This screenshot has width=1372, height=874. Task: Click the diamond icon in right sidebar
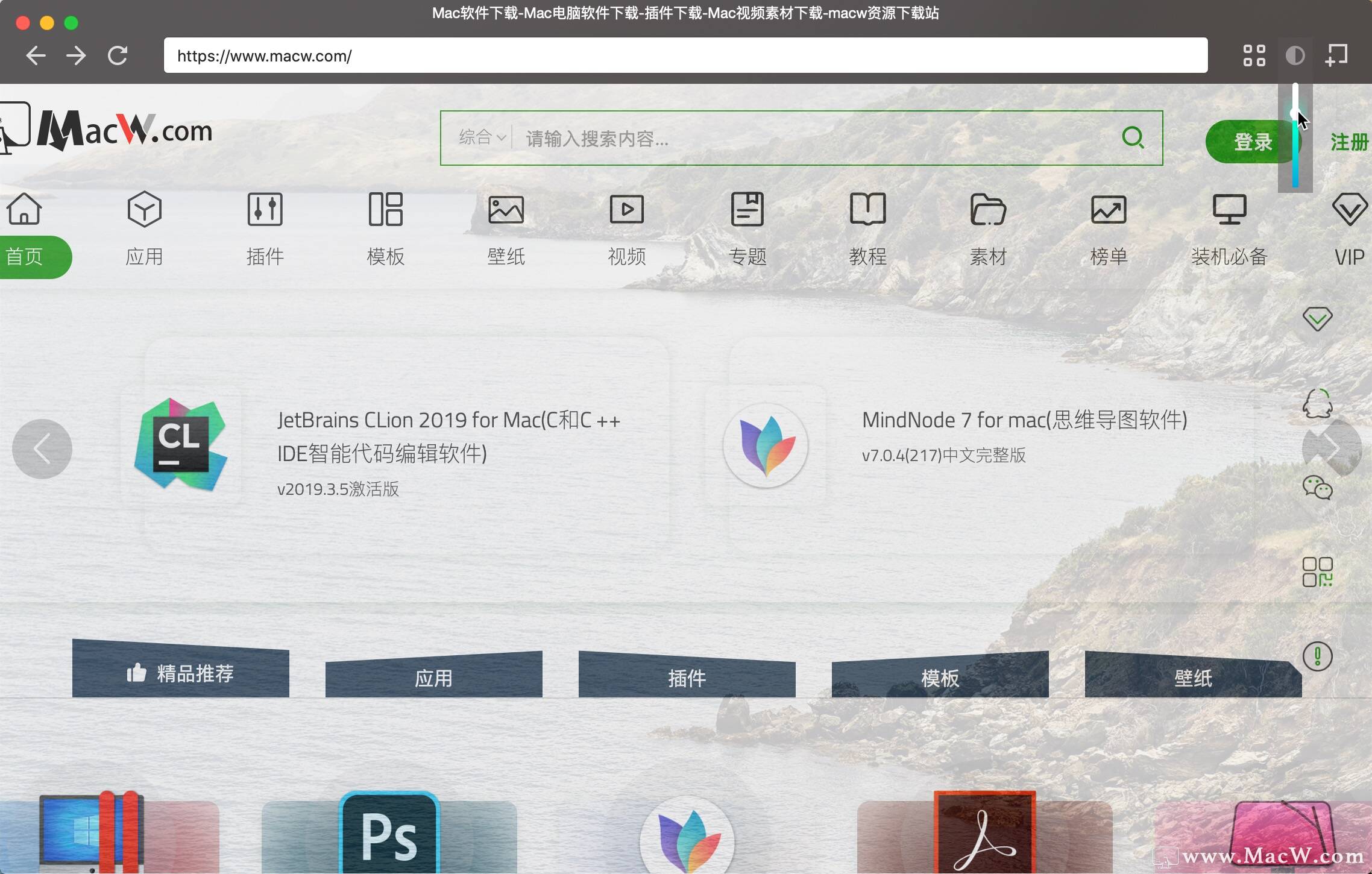point(1318,319)
